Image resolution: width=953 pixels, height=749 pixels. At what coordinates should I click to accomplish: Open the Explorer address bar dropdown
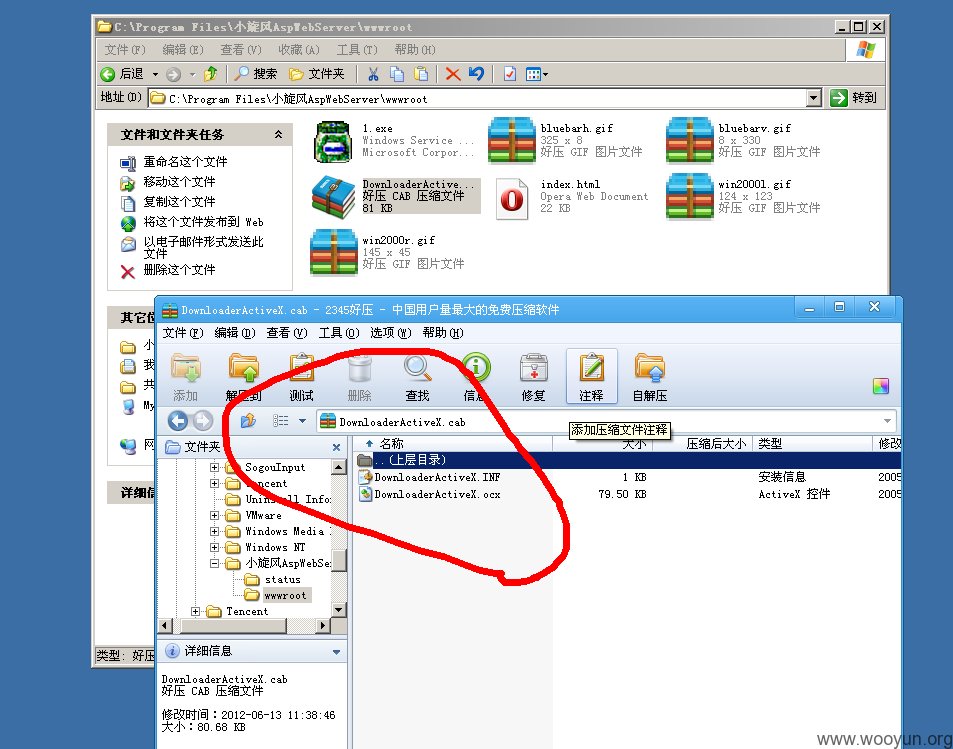[x=814, y=98]
